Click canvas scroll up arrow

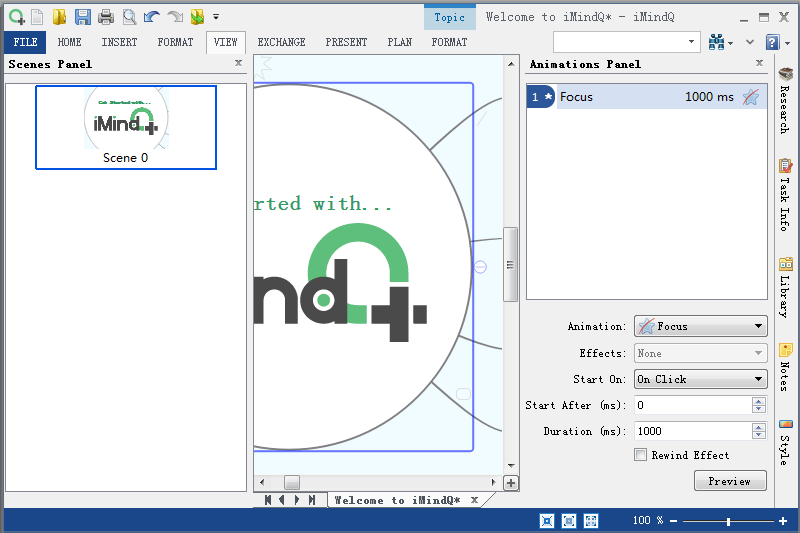pyautogui.click(x=511, y=64)
